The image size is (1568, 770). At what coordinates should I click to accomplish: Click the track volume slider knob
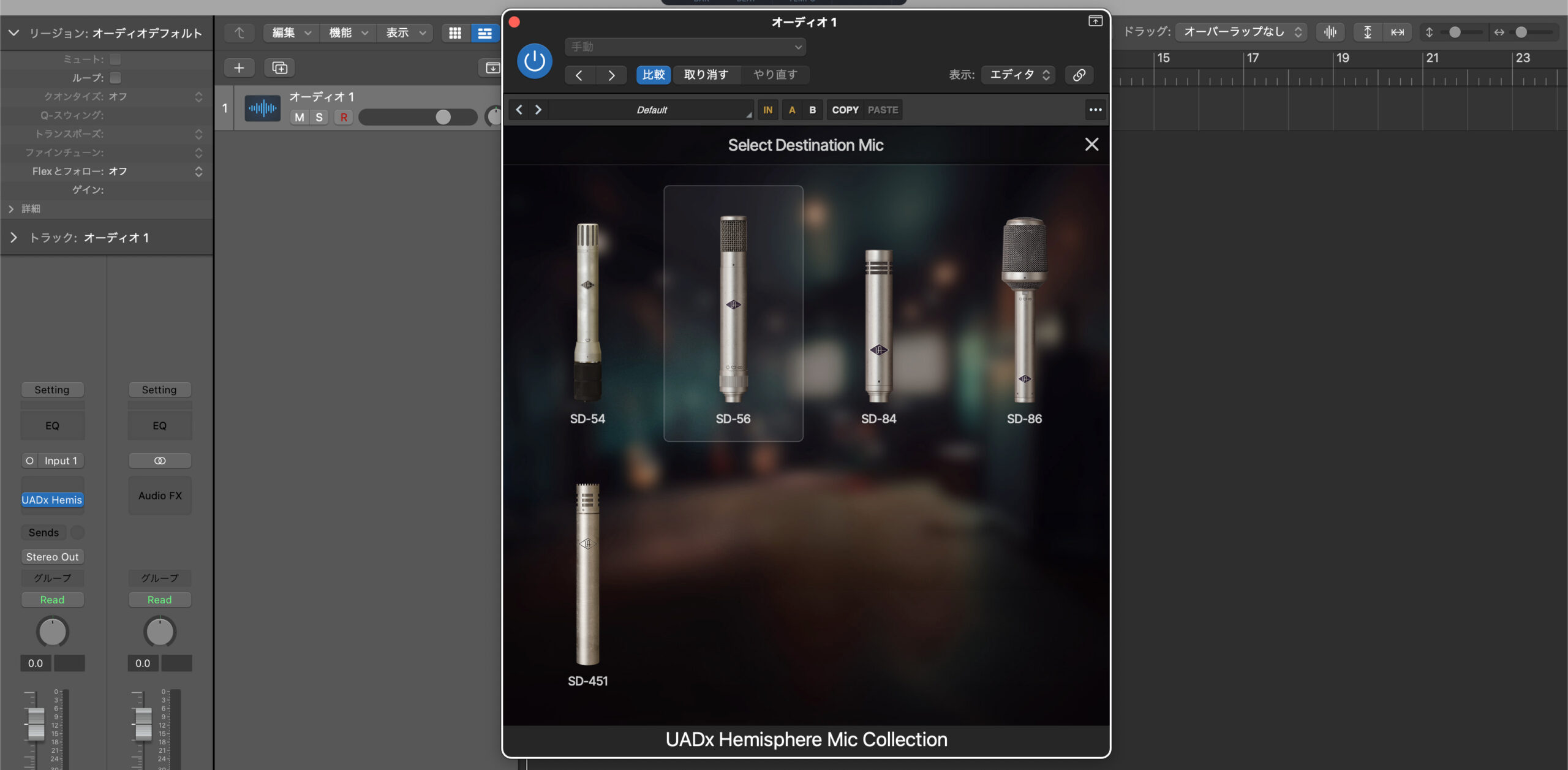tap(443, 117)
